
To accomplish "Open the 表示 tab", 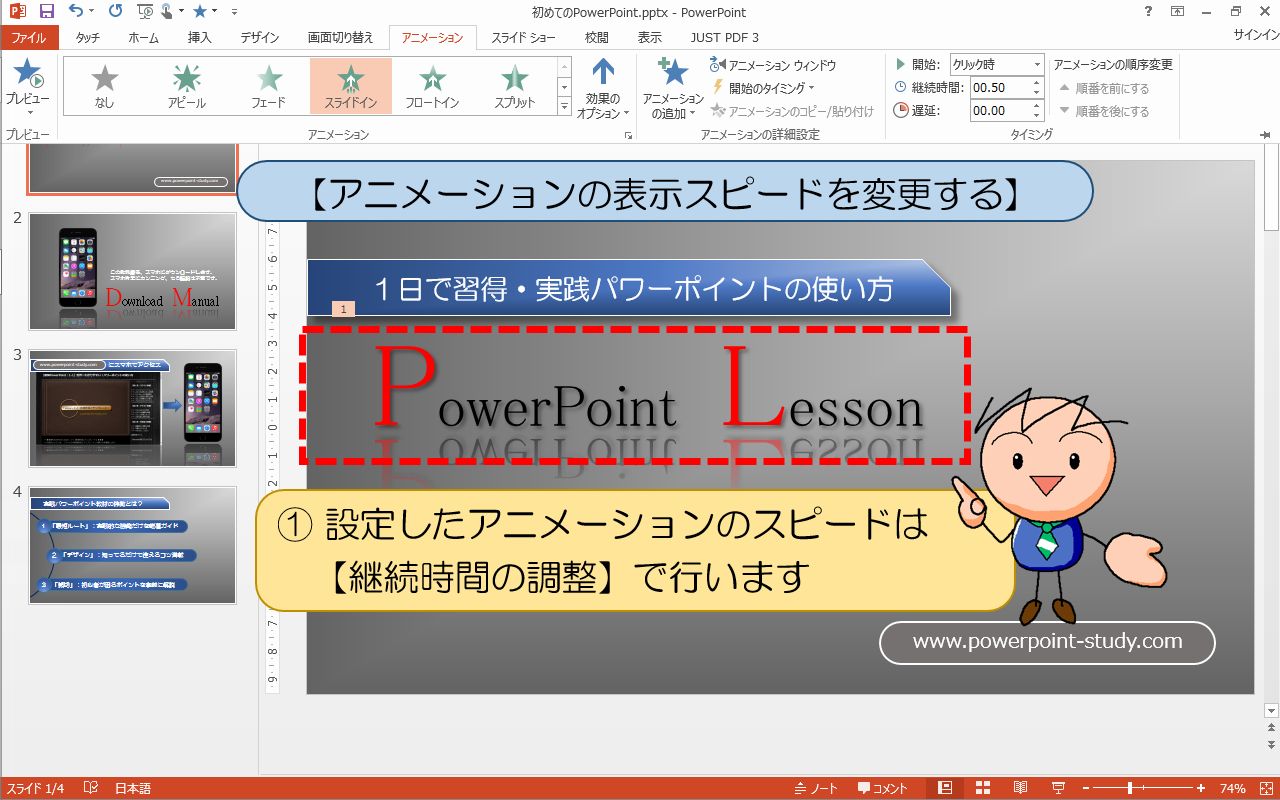I will (x=650, y=38).
